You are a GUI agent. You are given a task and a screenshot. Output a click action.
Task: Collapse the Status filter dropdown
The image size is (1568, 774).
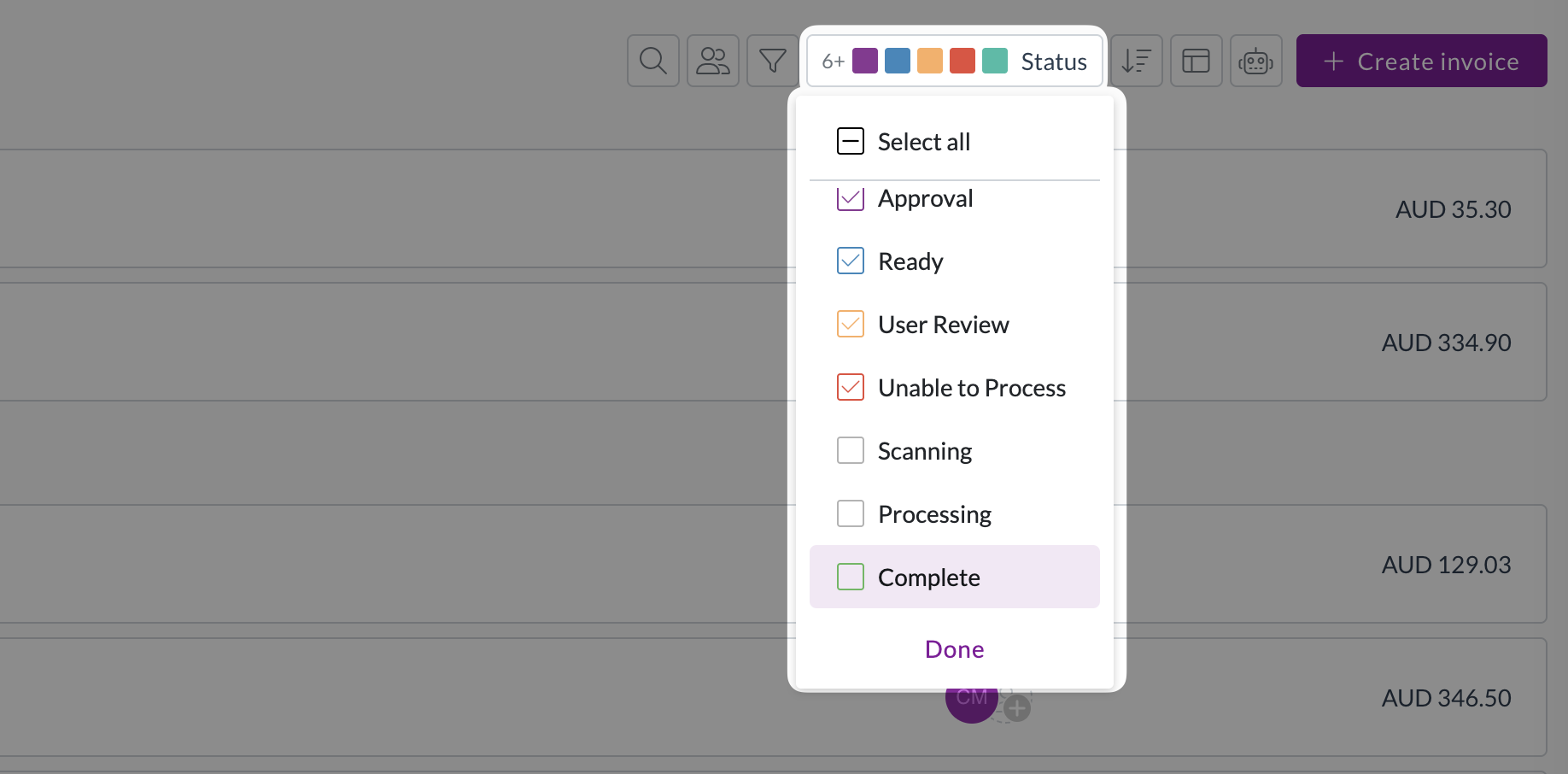point(955,61)
